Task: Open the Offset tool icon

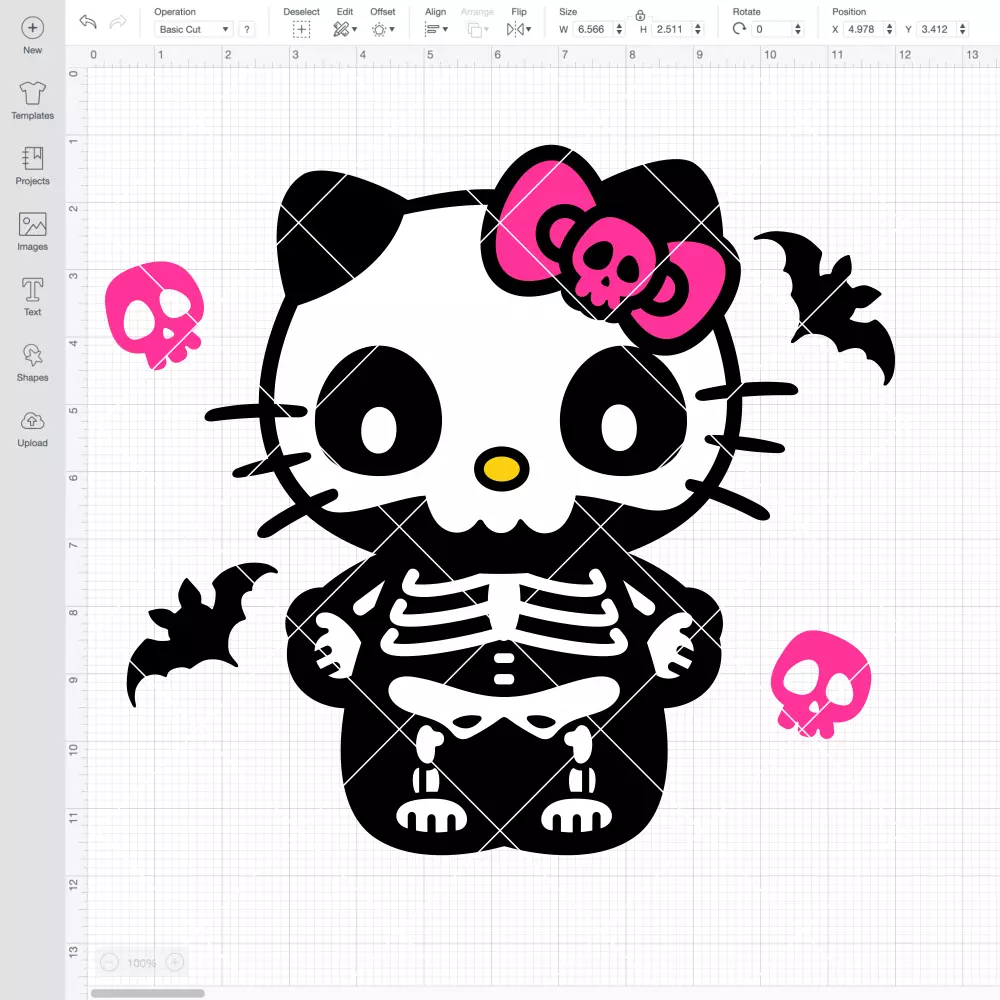Action: coord(379,29)
